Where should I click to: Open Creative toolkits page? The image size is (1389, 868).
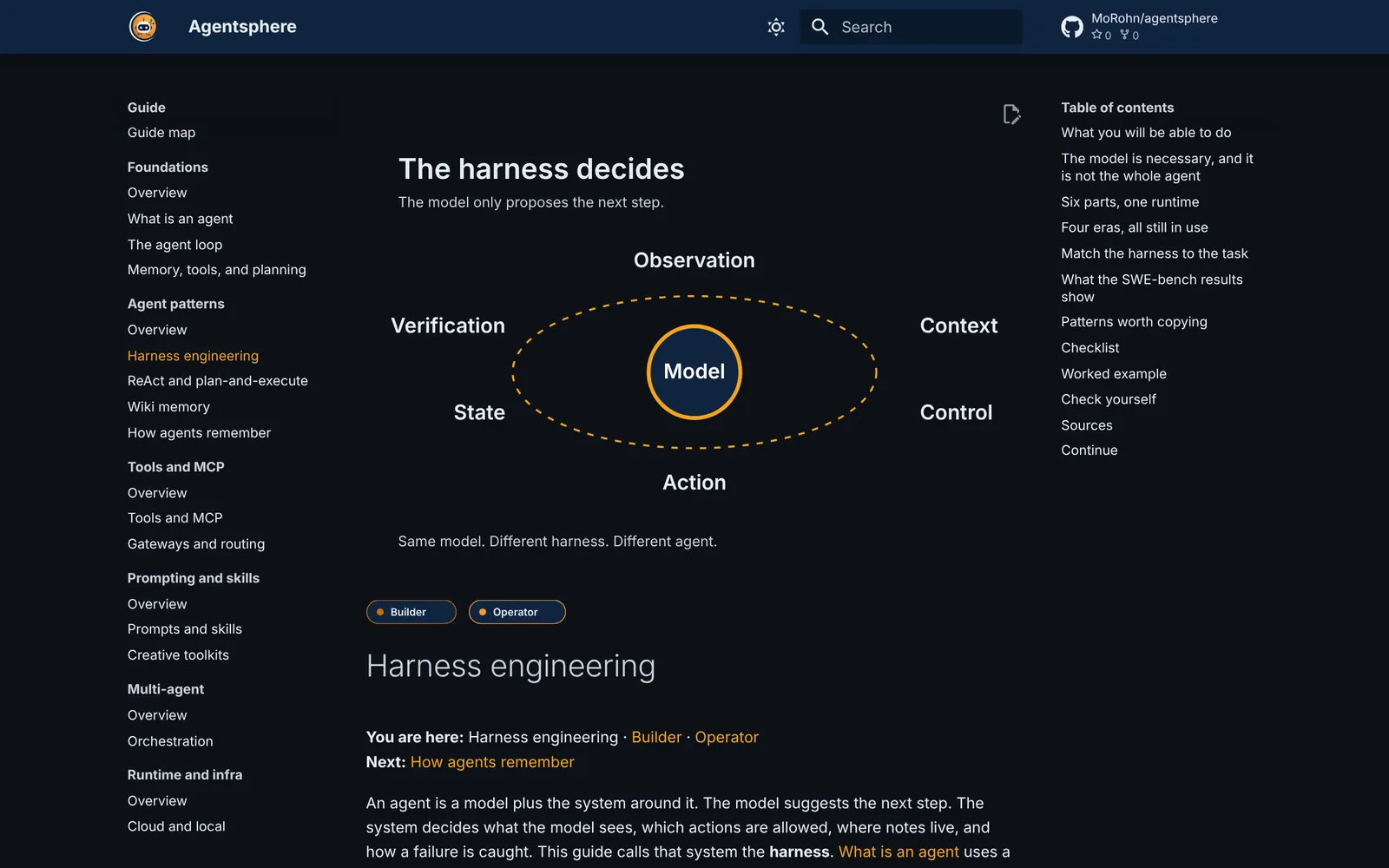[178, 655]
